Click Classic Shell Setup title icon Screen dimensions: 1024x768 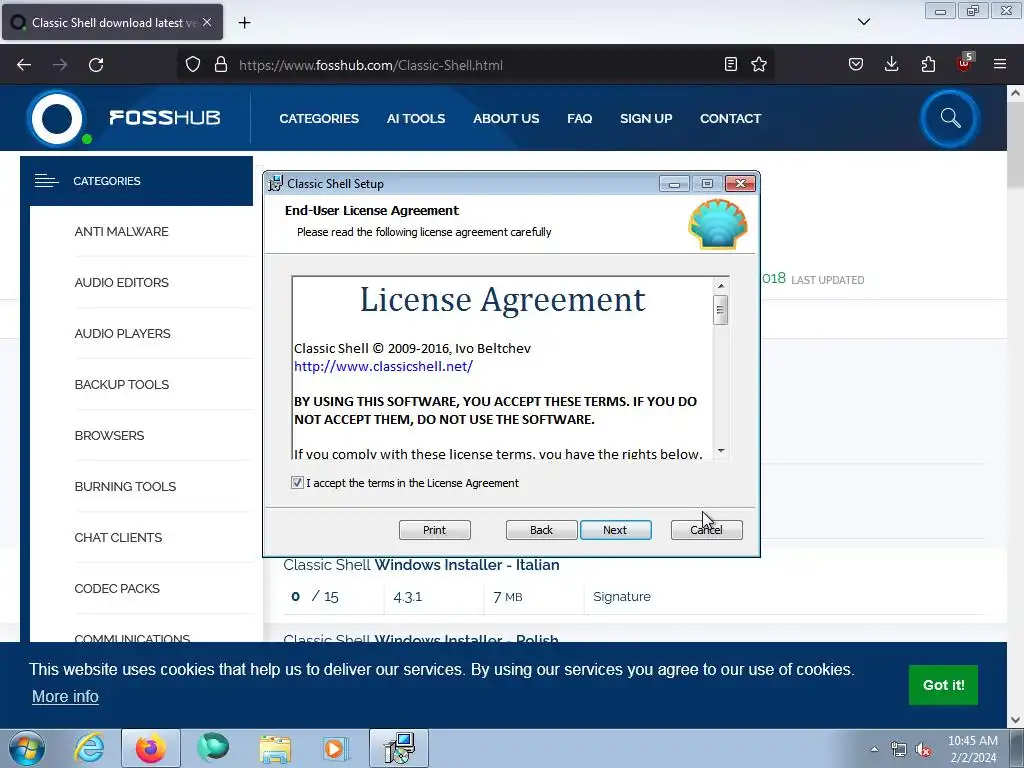tap(275, 184)
